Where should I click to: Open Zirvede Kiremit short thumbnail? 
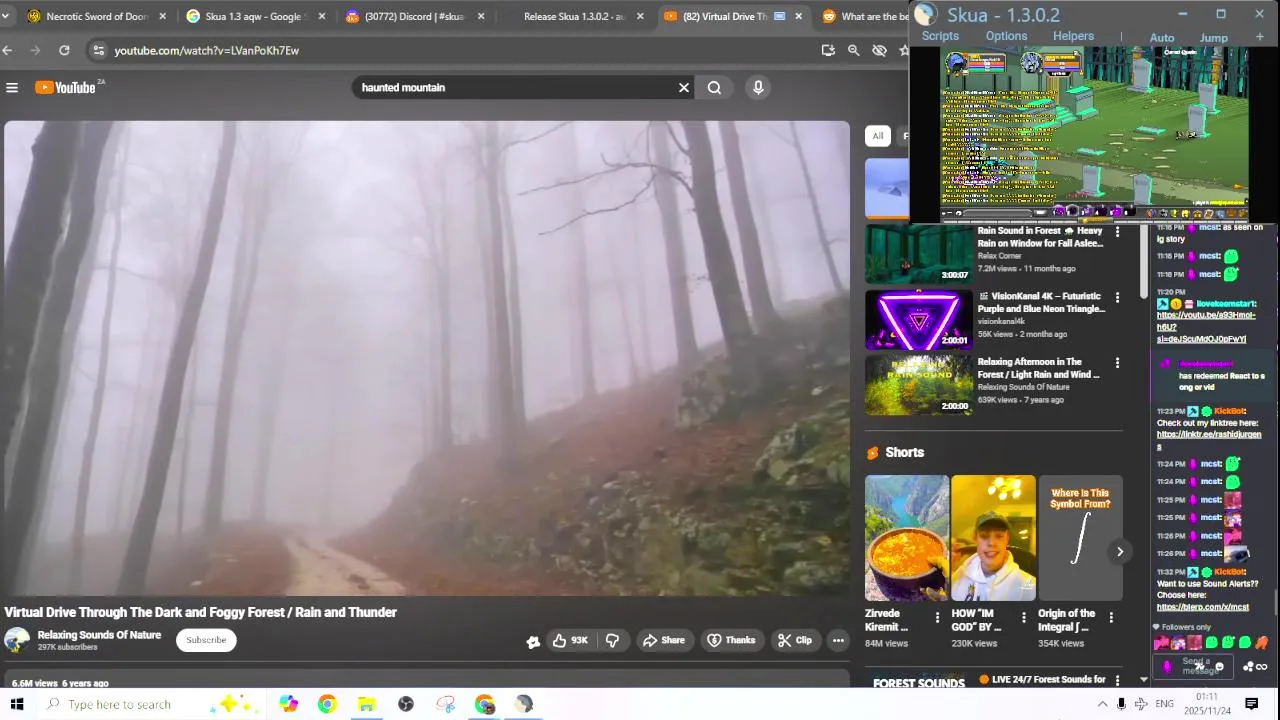[906, 538]
